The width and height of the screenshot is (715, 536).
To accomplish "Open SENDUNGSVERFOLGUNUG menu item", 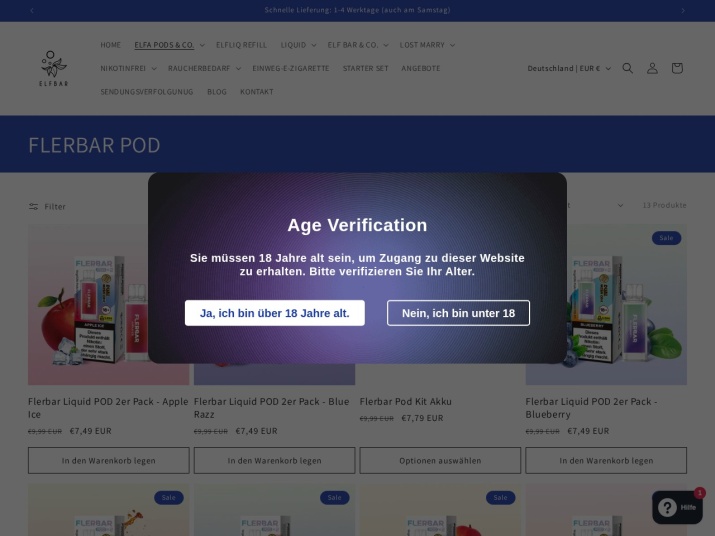I will click(147, 92).
